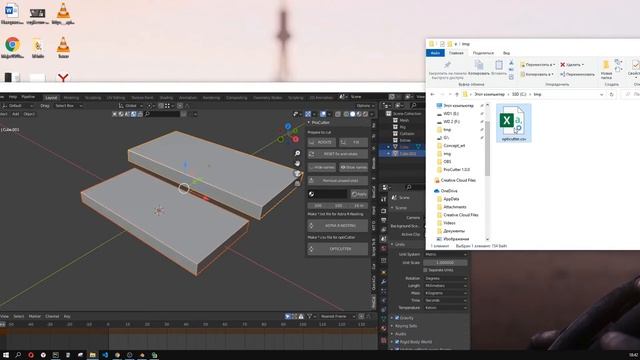Click the Удалить delete icon in Explorer
640x360 pixels.
tap(563, 64)
